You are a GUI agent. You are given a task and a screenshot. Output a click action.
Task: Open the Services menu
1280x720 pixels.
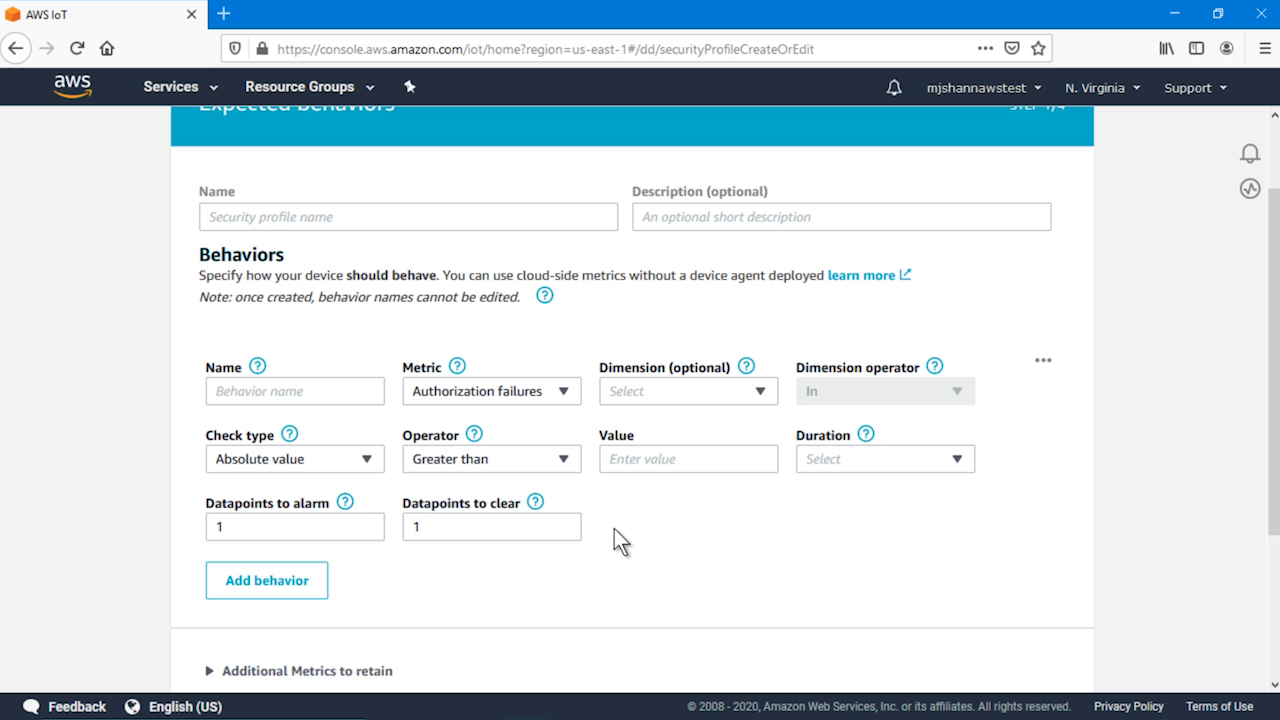coord(180,87)
